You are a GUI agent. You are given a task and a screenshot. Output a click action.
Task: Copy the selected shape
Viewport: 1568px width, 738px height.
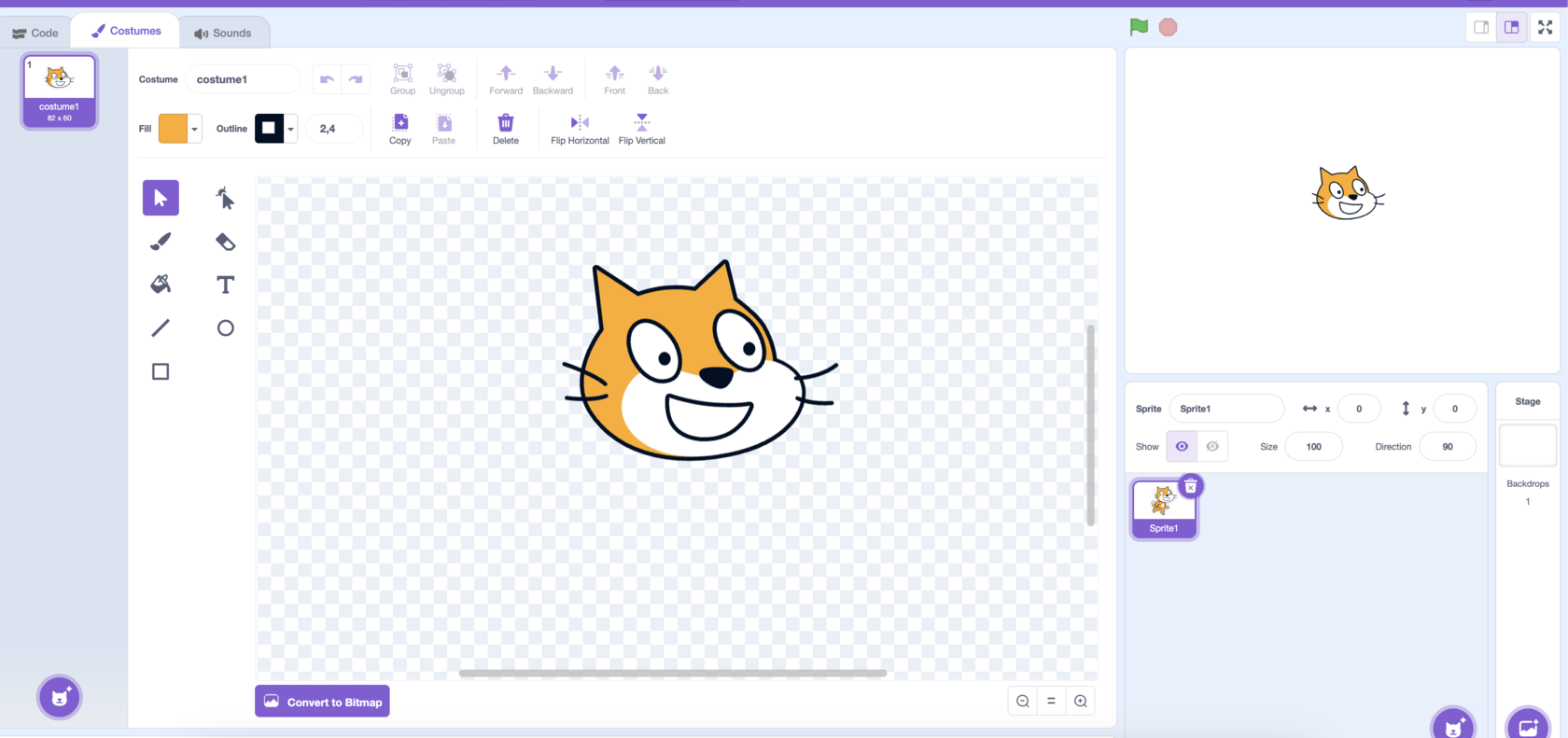[x=400, y=129]
